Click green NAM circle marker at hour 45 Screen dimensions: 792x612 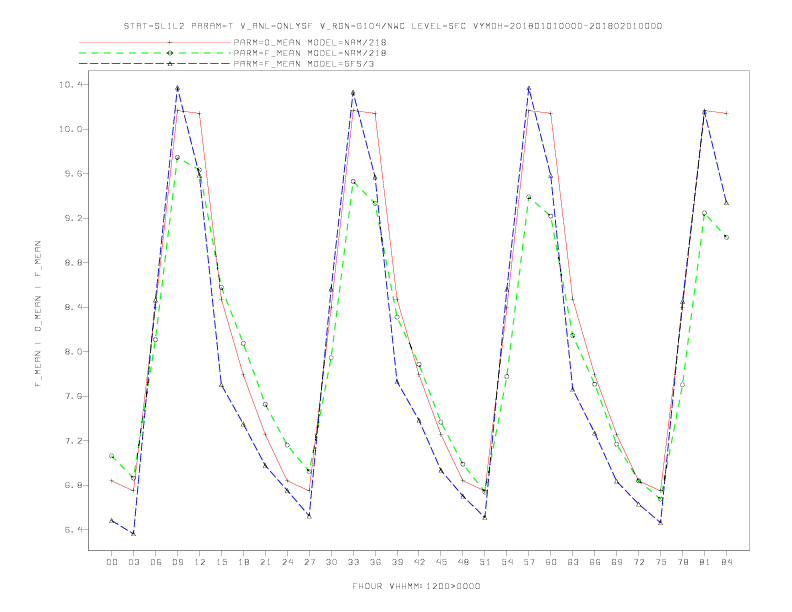pyautogui.click(x=441, y=422)
